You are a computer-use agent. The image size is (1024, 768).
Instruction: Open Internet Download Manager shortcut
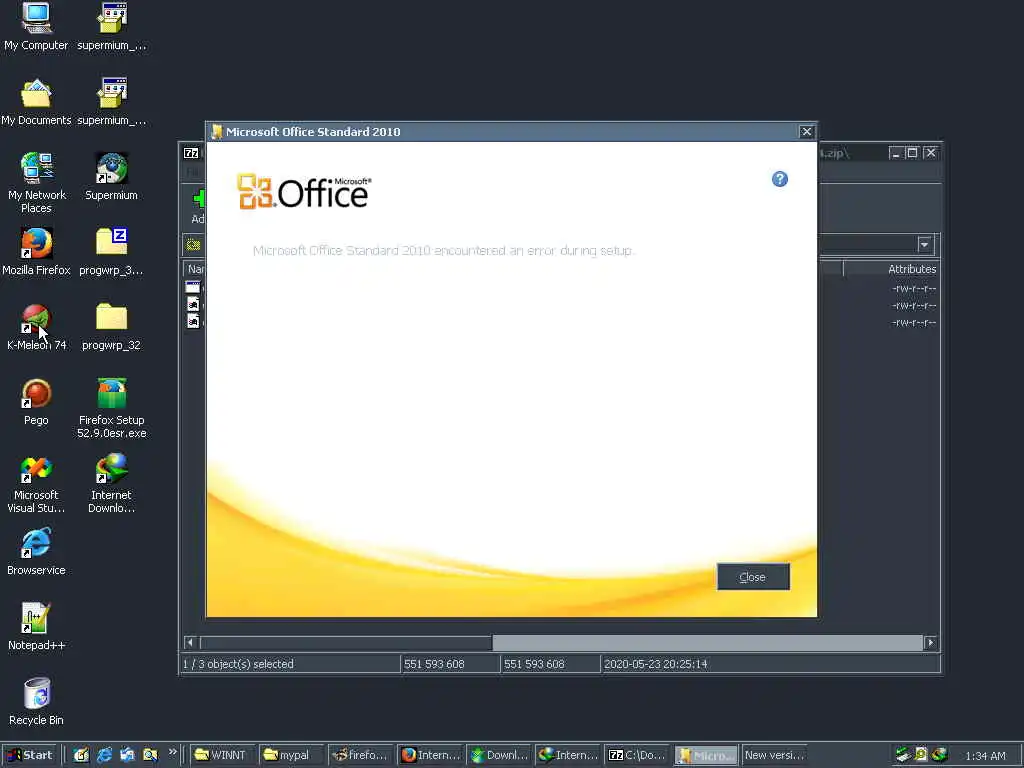click(x=112, y=483)
